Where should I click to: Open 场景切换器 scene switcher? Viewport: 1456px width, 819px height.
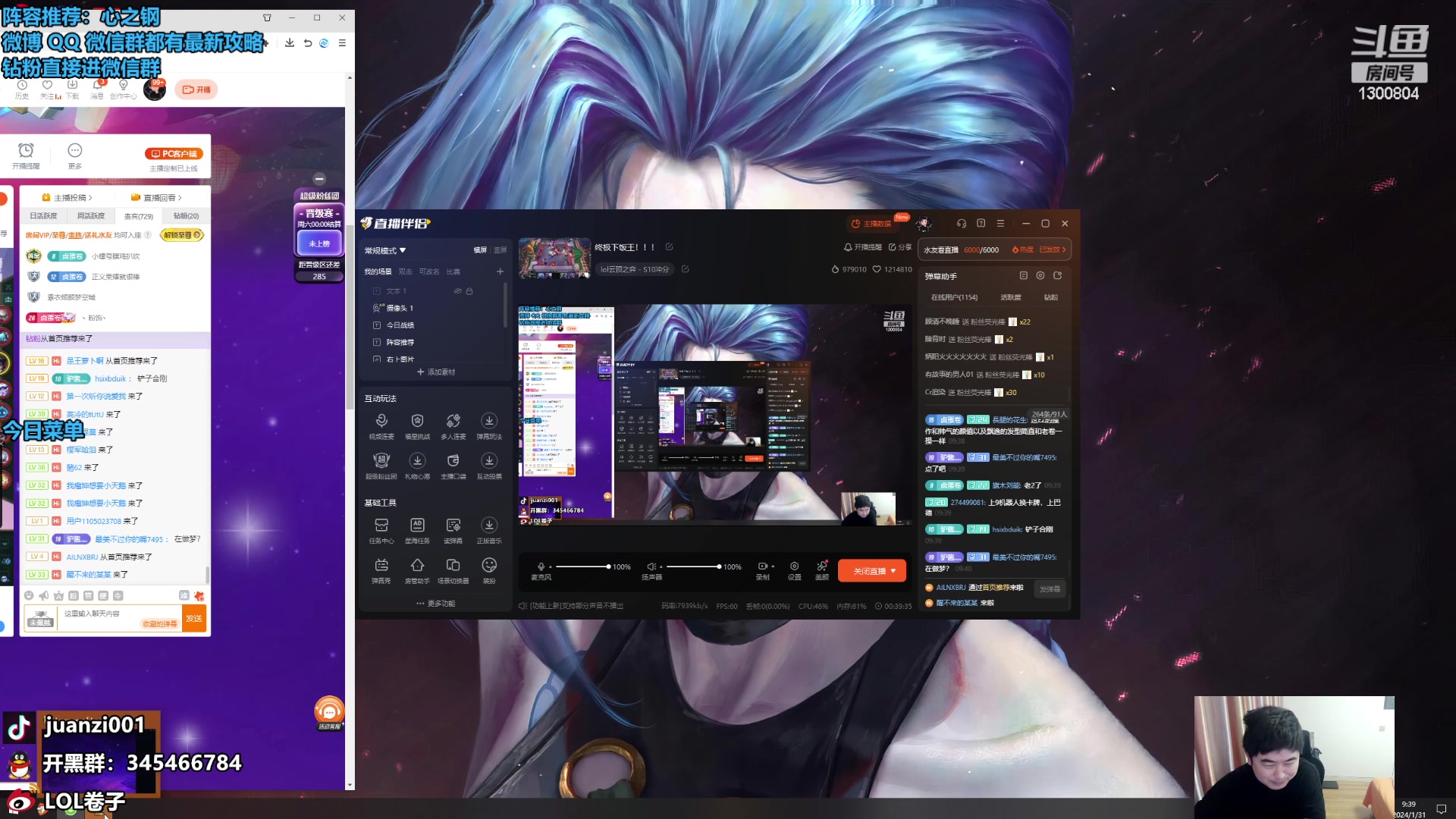pos(453,566)
